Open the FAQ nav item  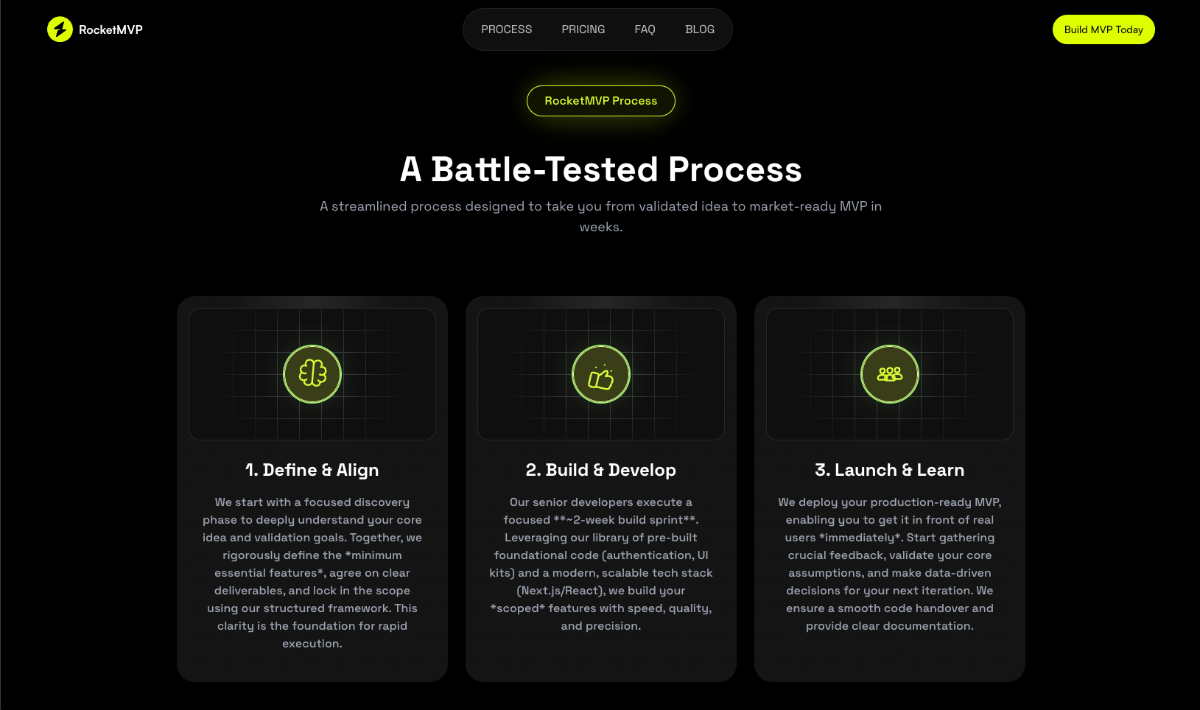tap(645, 29)
